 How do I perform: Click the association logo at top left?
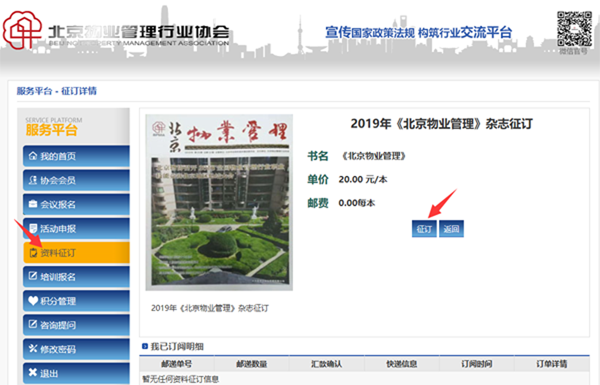[22, 30]
